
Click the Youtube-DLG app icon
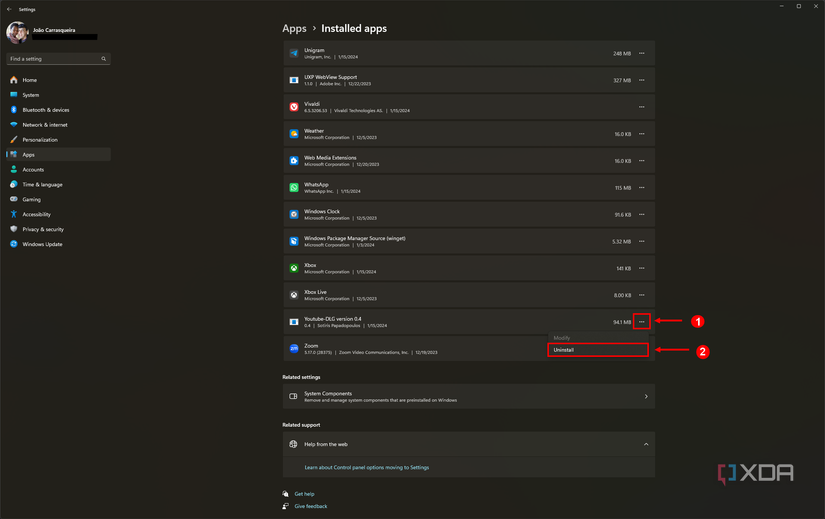[x=294, y=322]
